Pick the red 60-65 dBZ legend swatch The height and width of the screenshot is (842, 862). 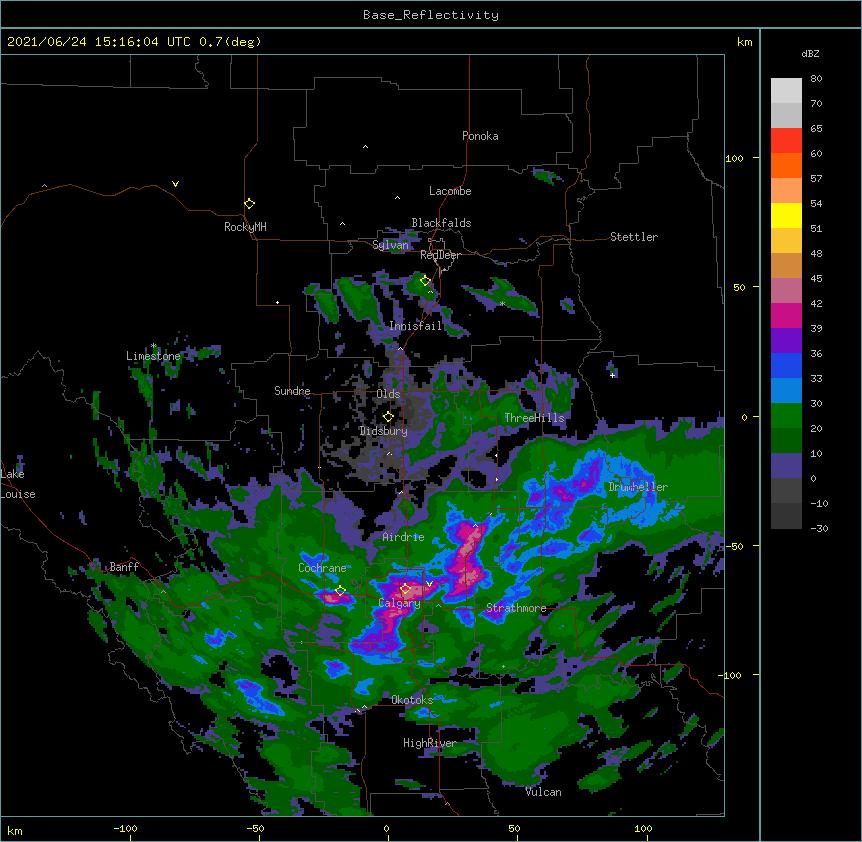click(786, 141)
